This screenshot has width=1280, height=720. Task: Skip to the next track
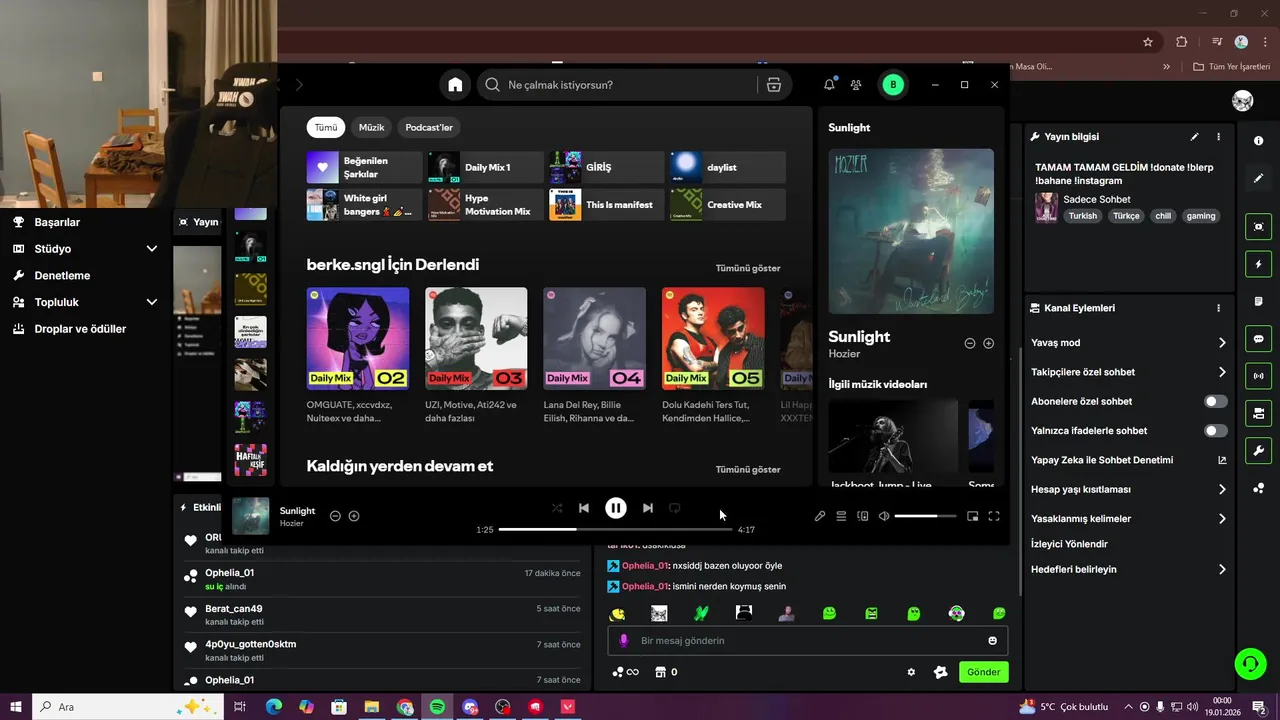[648, 508]
